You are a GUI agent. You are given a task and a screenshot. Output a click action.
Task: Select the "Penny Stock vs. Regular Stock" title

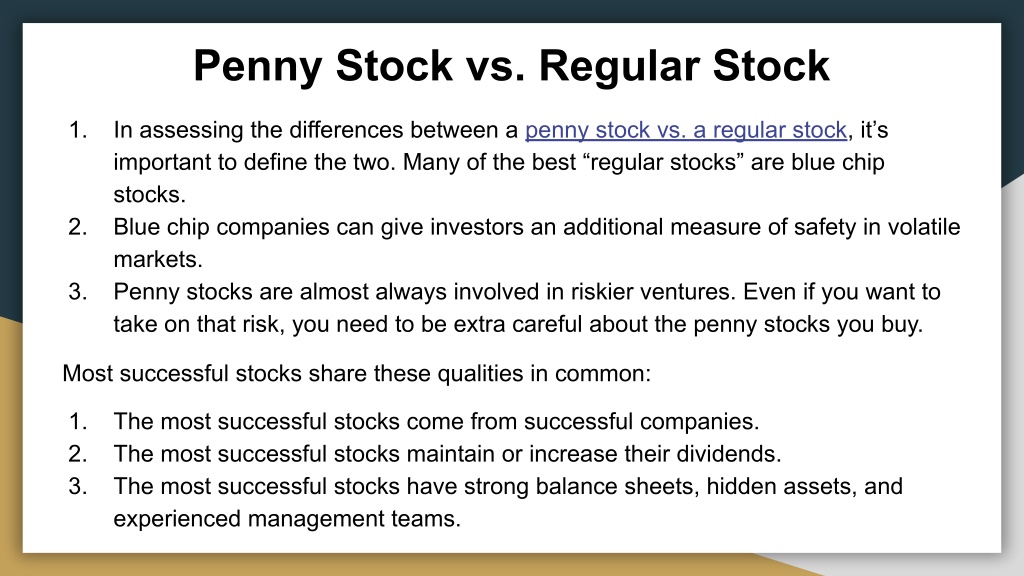511,66
